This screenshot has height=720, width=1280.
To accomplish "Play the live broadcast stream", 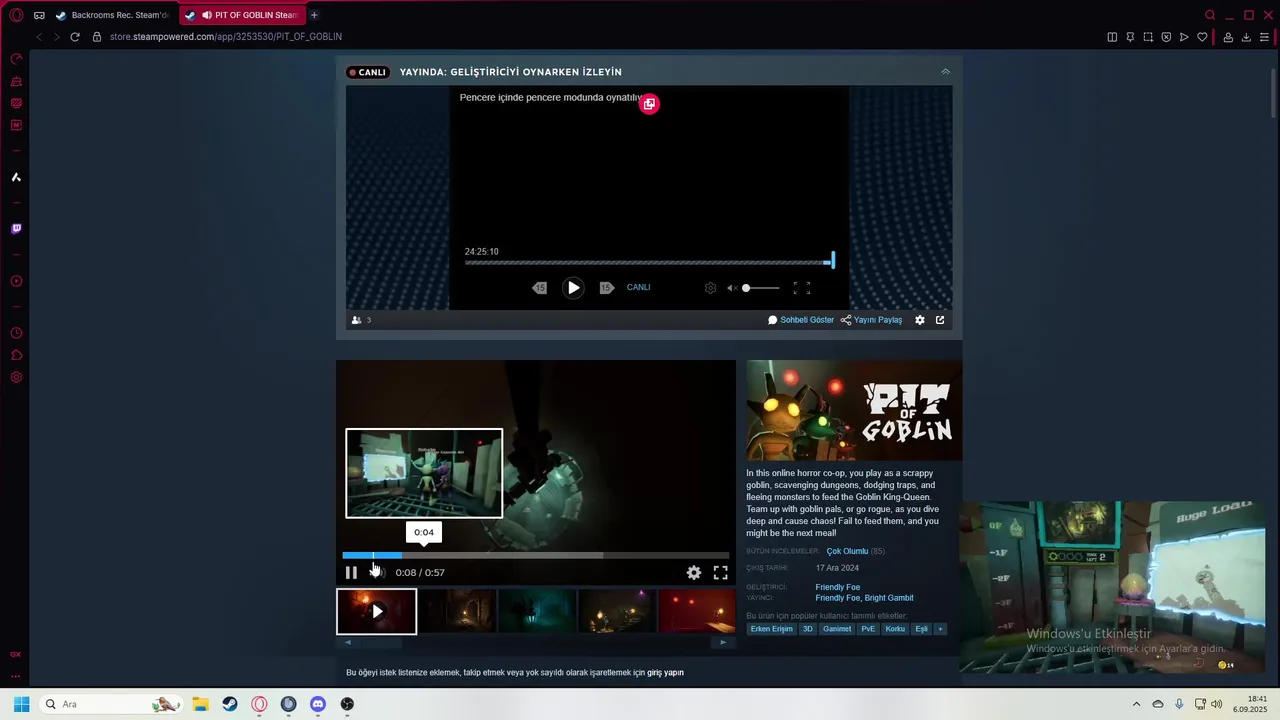I will tap(573, 288).
